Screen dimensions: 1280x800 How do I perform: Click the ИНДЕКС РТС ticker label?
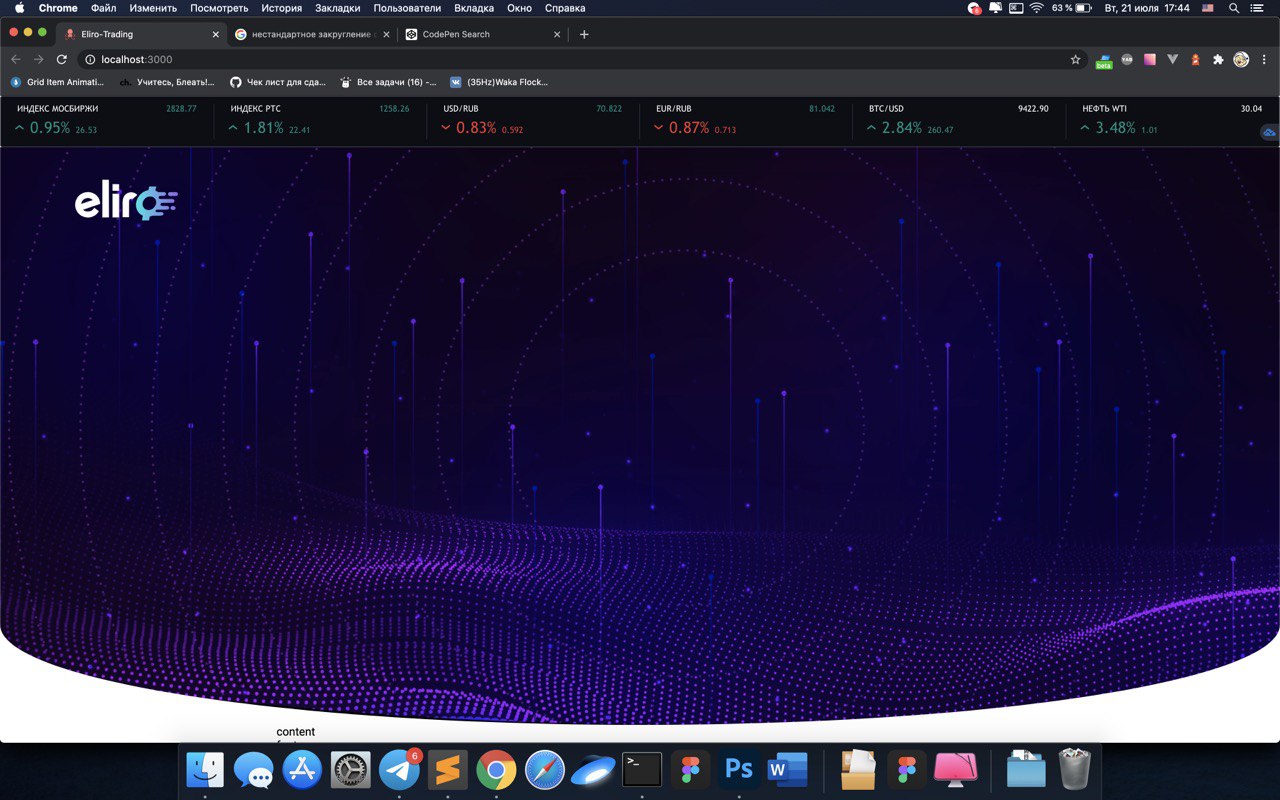[x=255, y=108]
